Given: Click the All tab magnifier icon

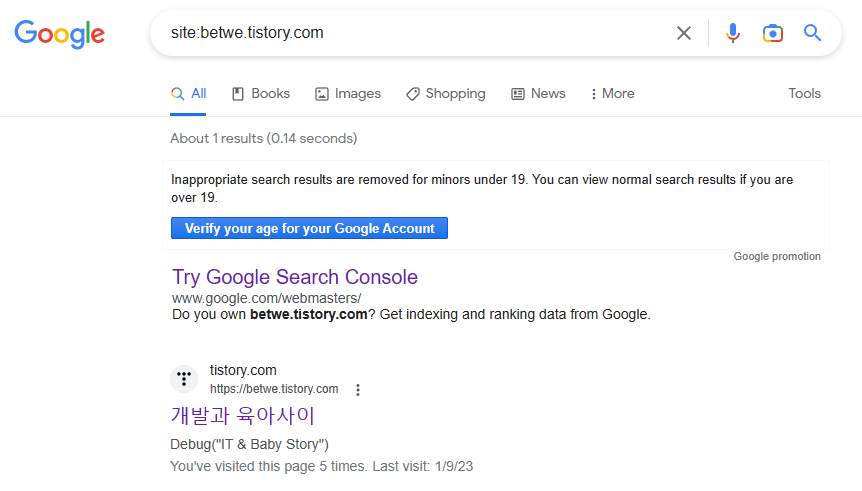Looking at the screenshot, I should 177,94.
